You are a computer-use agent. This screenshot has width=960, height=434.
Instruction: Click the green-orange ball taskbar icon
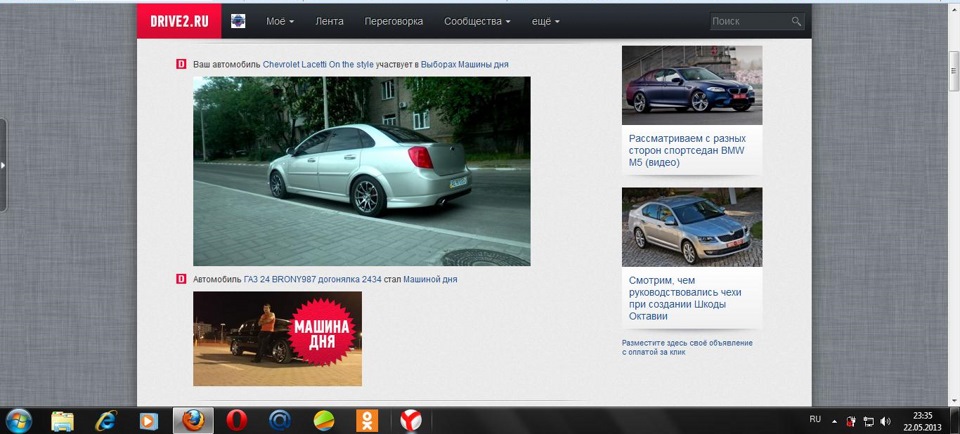point(324,421)
